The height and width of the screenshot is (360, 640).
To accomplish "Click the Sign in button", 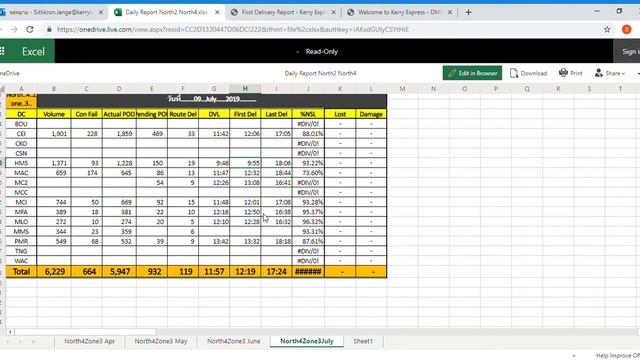I will 629,51.
